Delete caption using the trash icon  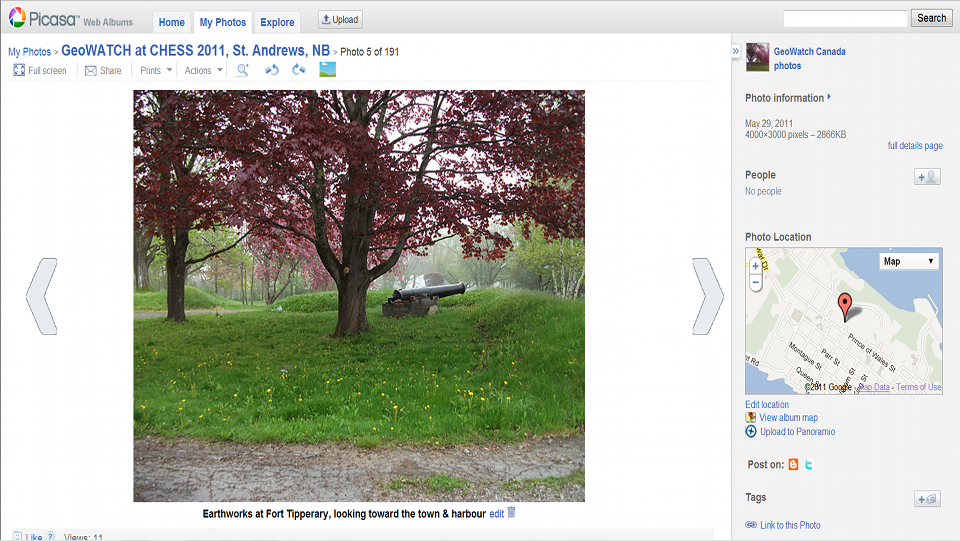(x=511, y=512)
